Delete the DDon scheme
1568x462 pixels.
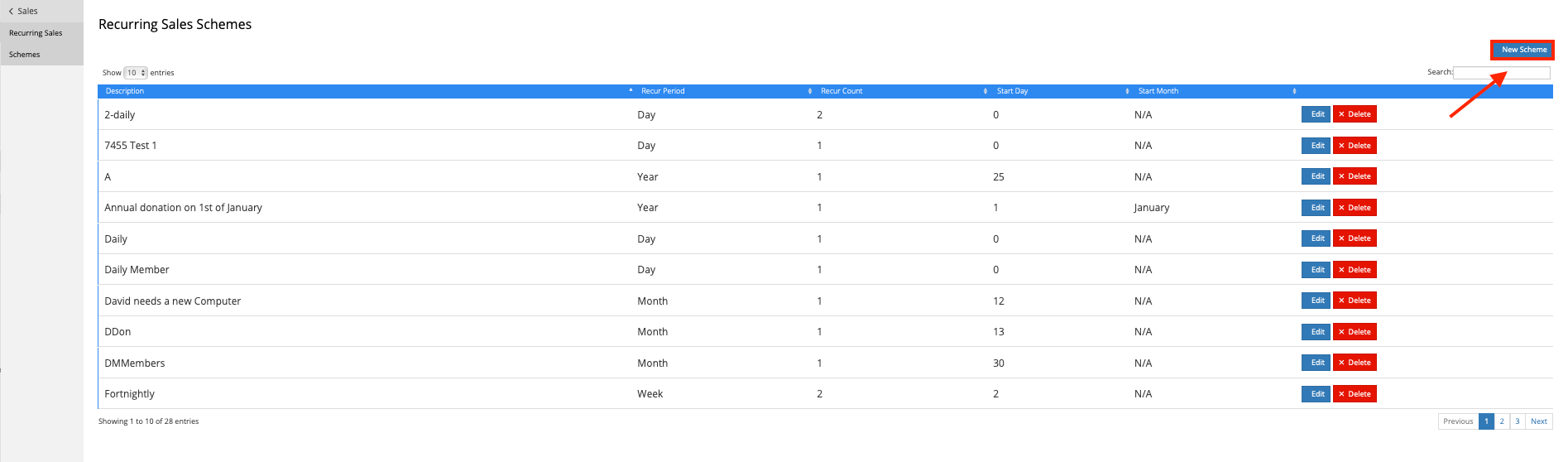(x=1355, y=332)
